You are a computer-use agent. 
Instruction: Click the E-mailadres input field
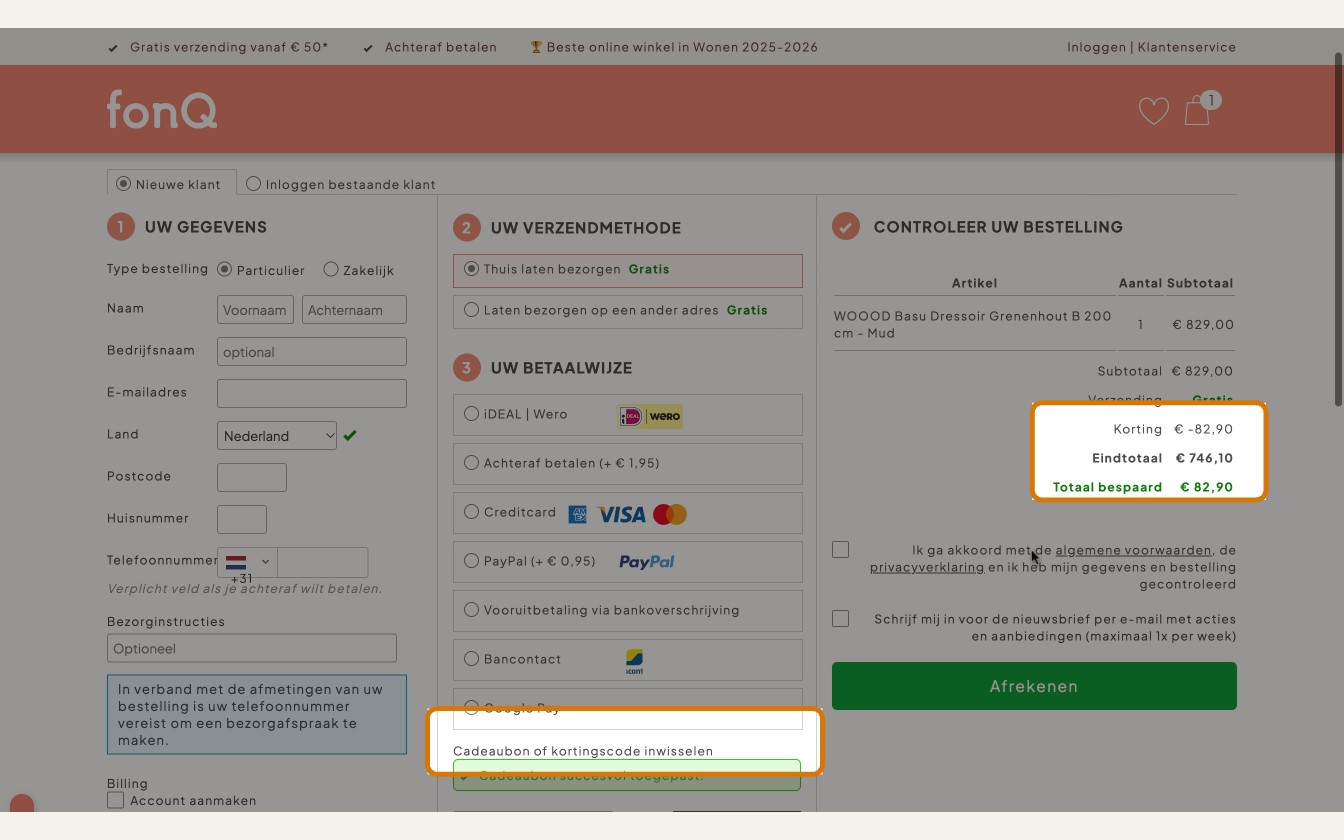pos(312,394)
